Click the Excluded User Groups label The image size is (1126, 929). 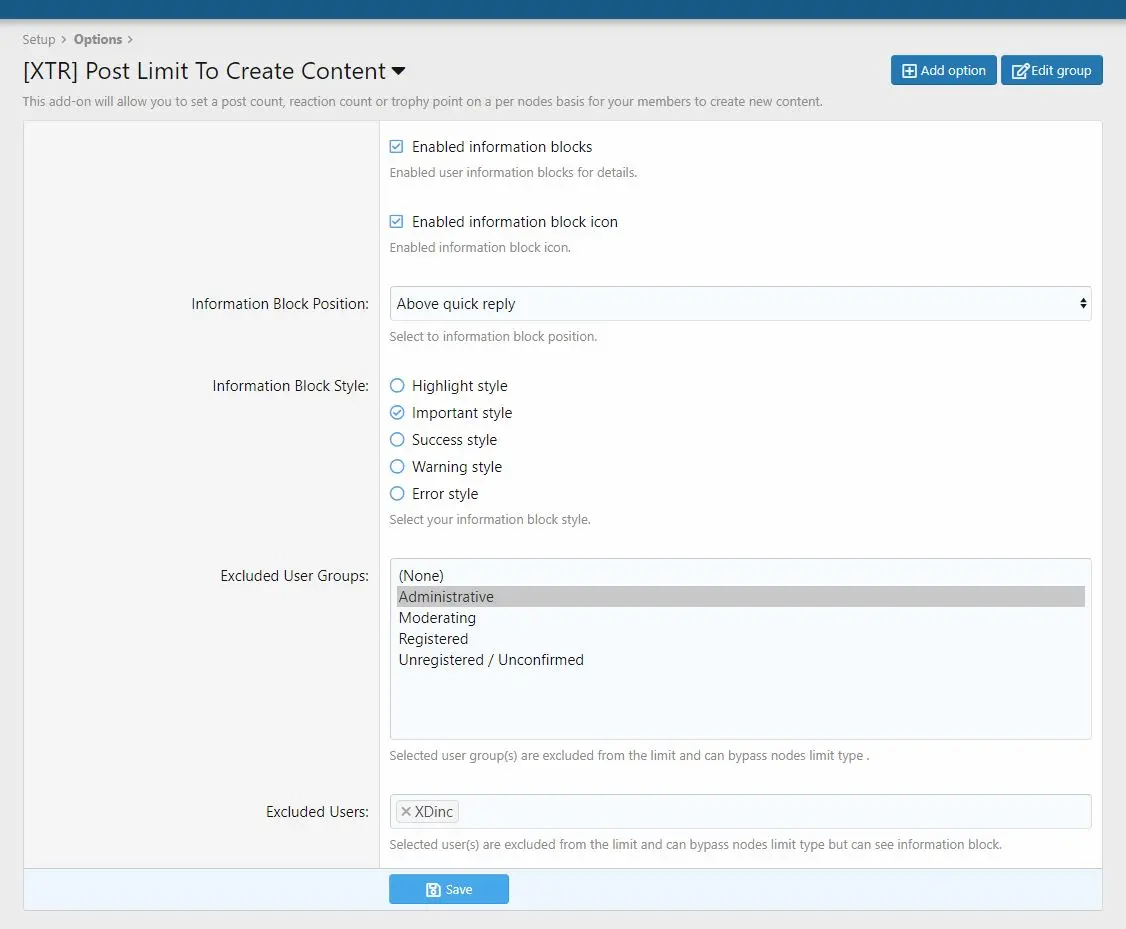294,576
